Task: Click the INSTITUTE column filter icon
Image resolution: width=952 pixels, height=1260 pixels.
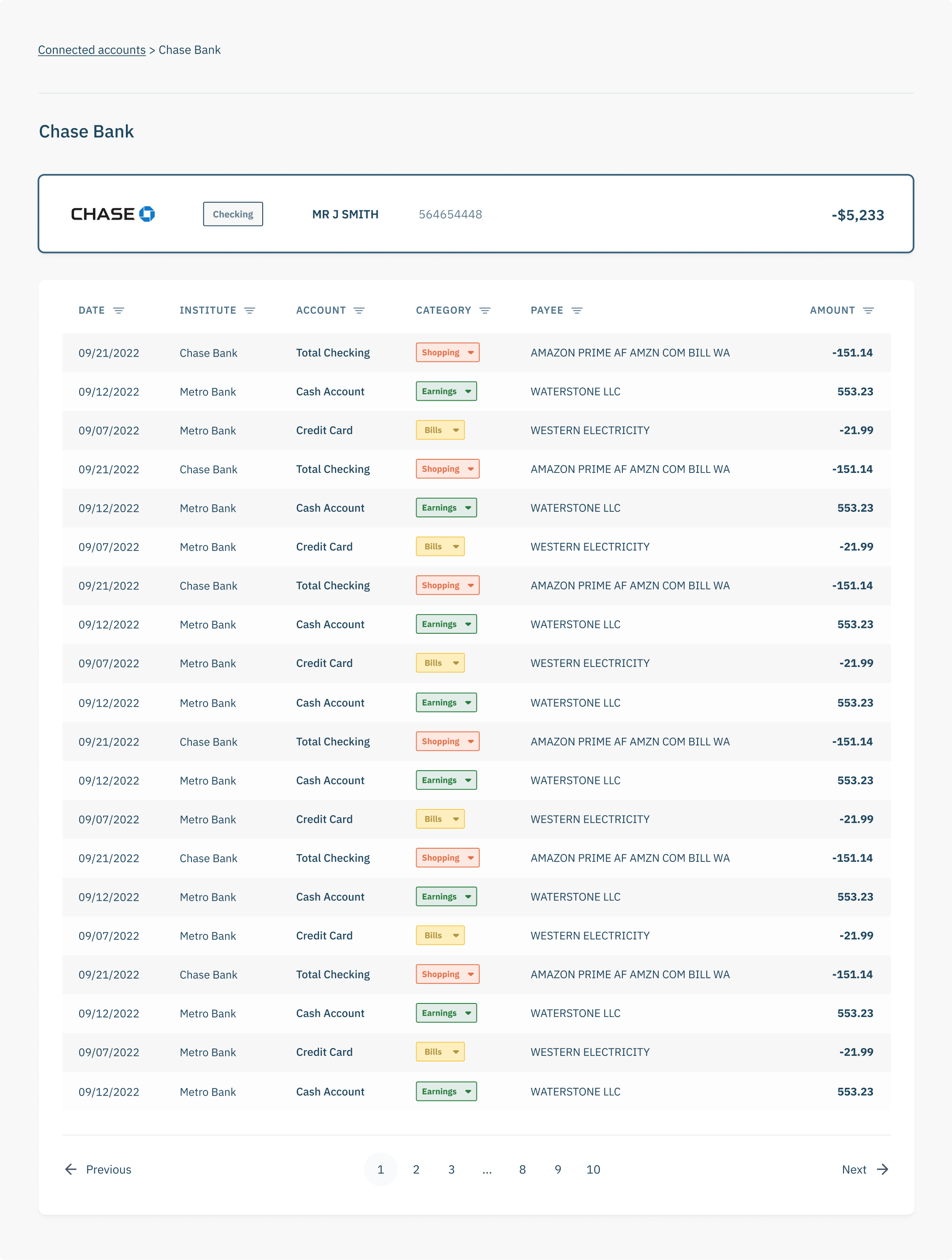Action: click(250, 310)
